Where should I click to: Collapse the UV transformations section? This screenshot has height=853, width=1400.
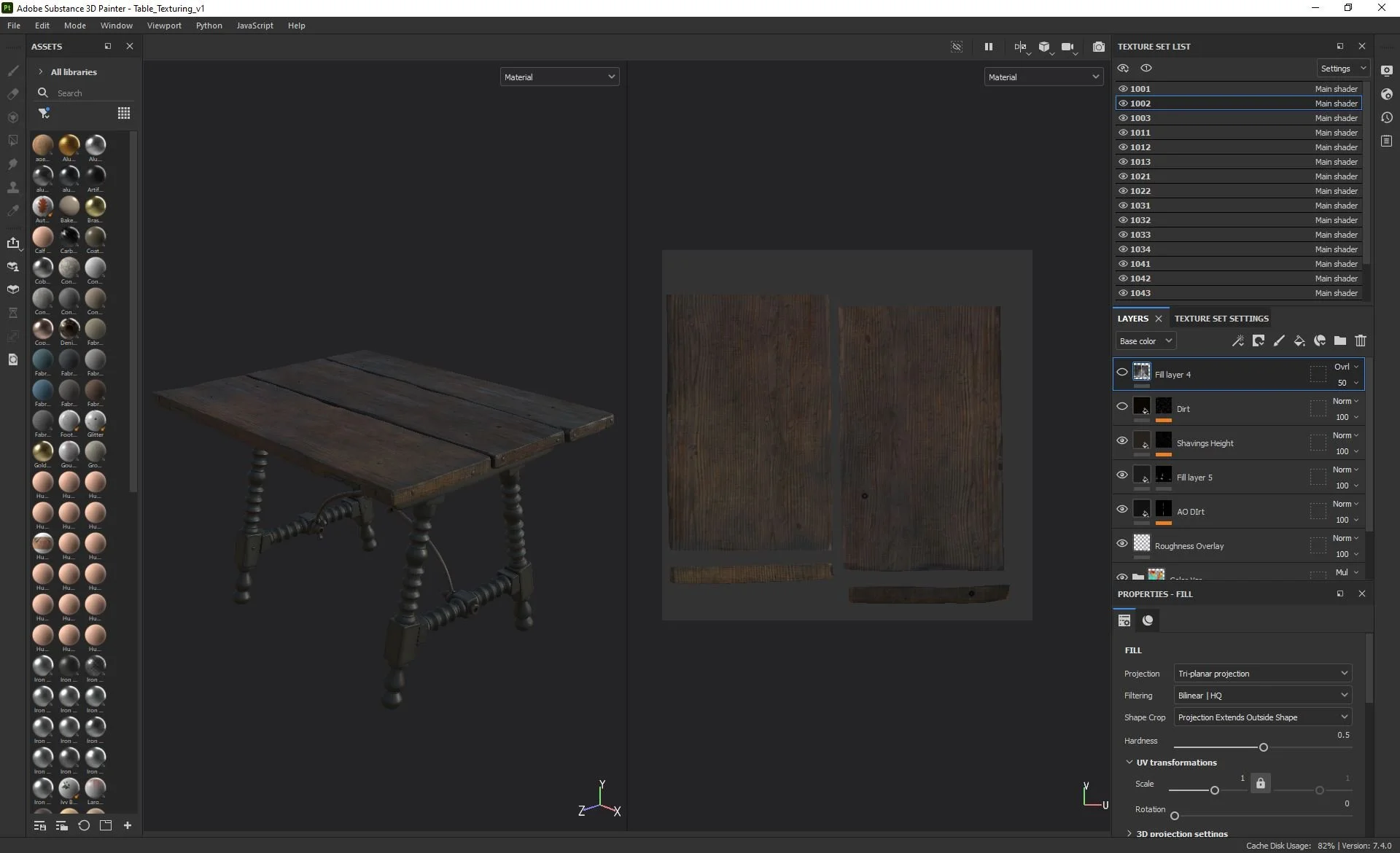(1129, 763)
